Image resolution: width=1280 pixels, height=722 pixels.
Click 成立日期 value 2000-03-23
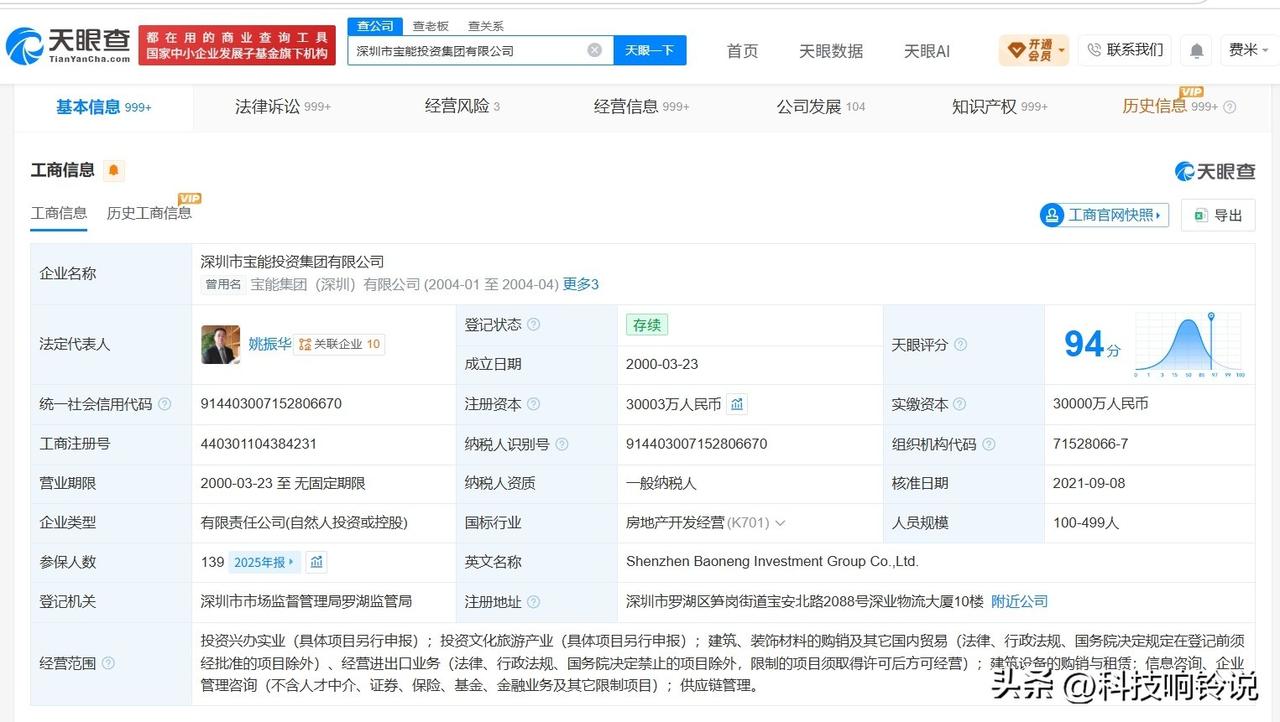coord(662,364)
